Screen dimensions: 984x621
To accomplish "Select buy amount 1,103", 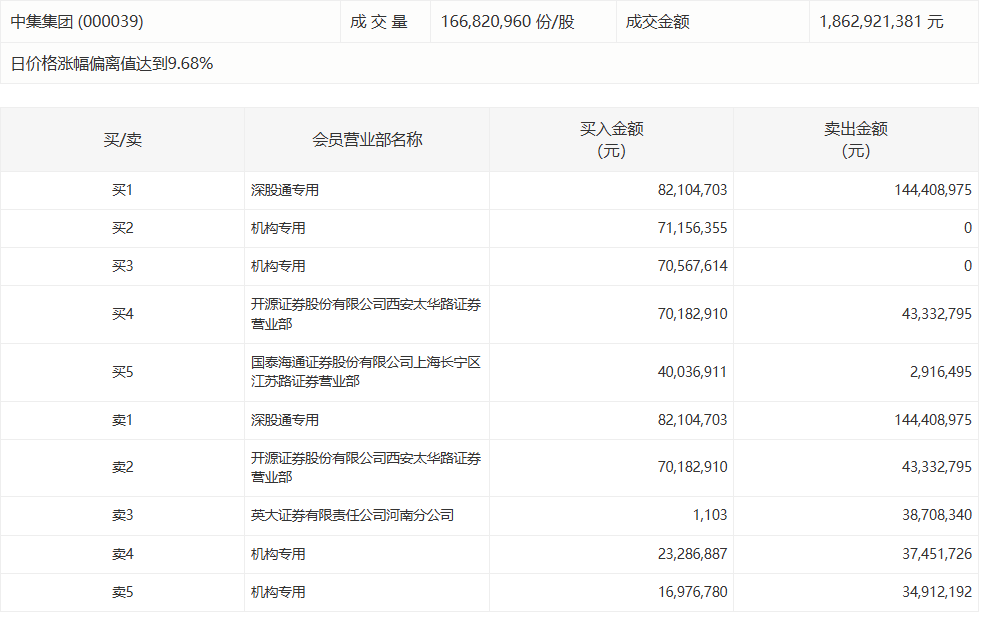I will [710, 516].
